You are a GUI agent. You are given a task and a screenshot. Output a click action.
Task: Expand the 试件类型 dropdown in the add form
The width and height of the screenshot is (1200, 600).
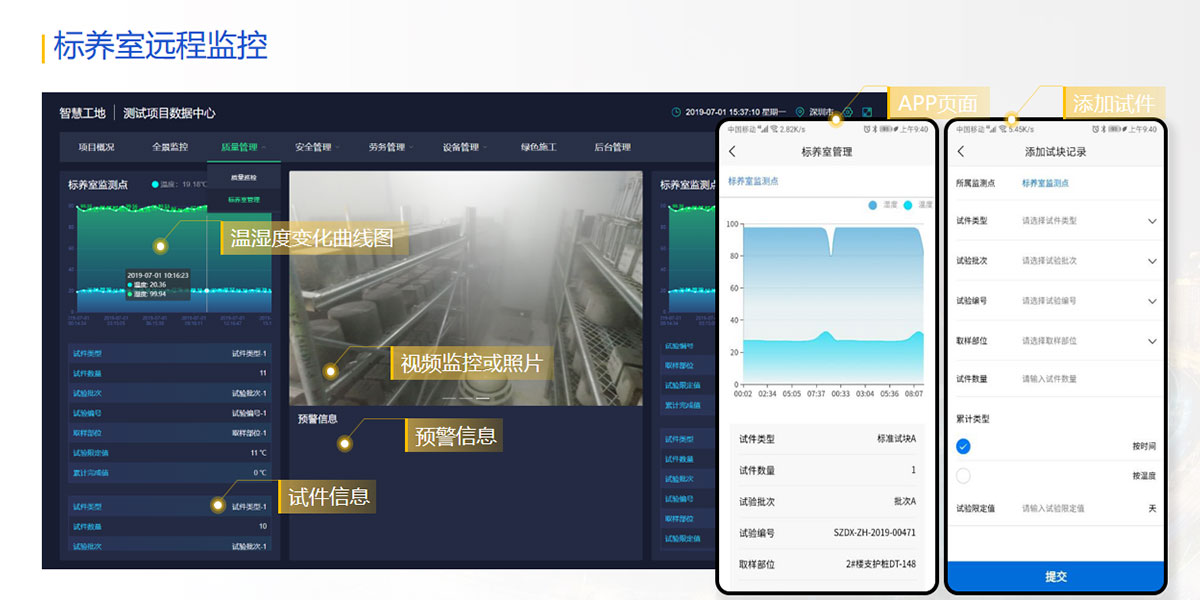click(1152, 221)
